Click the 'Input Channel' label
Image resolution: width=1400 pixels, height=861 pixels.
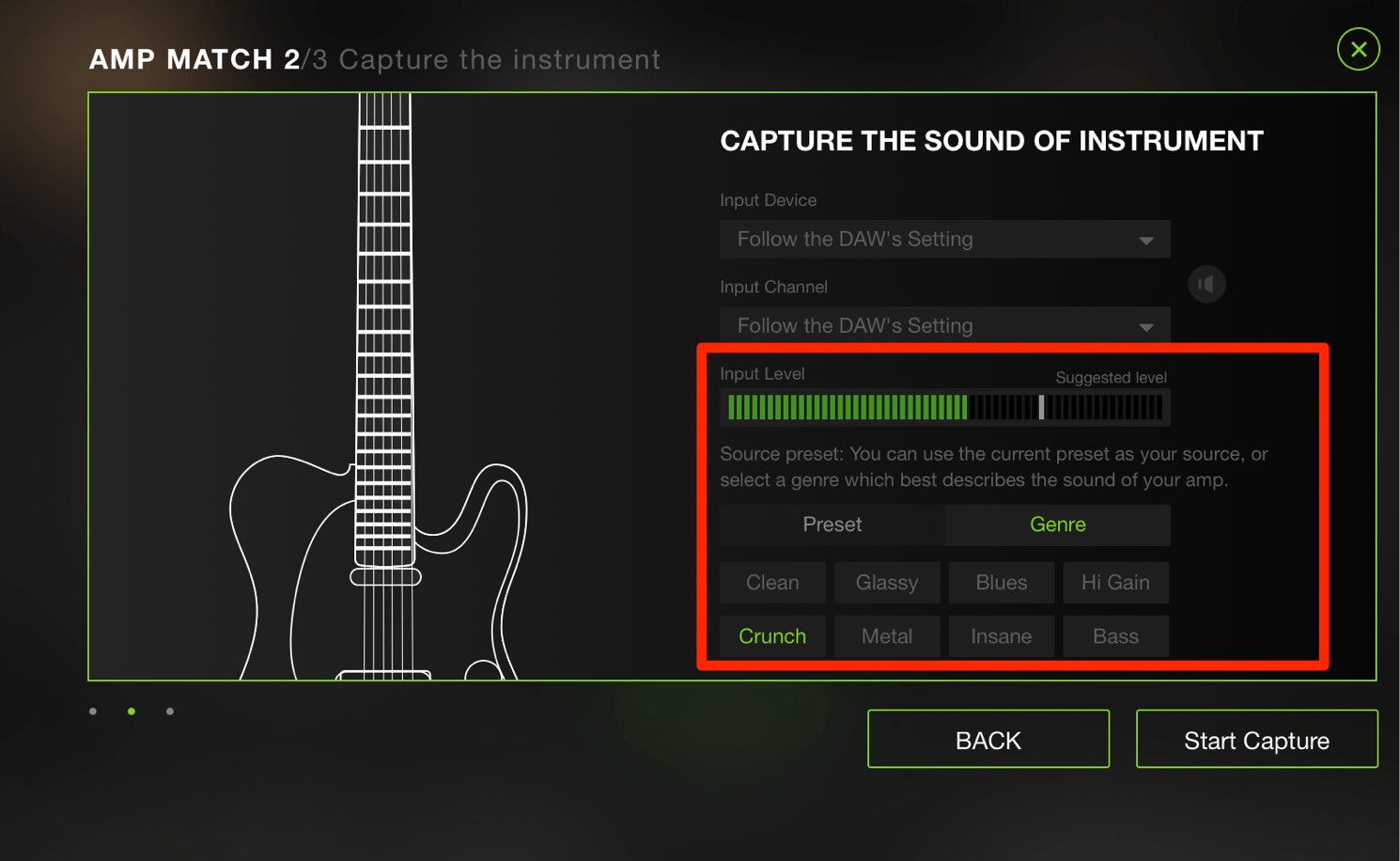(x=773, y=287)
